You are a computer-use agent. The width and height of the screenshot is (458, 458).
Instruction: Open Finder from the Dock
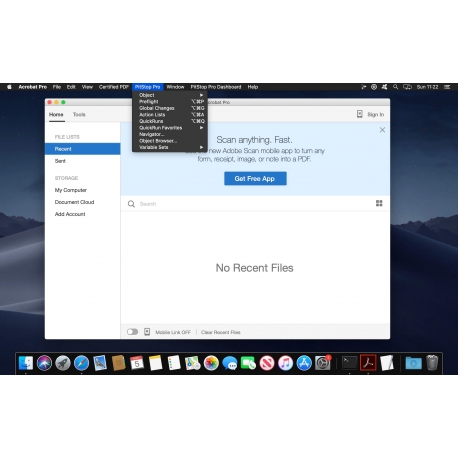(26, 363)
